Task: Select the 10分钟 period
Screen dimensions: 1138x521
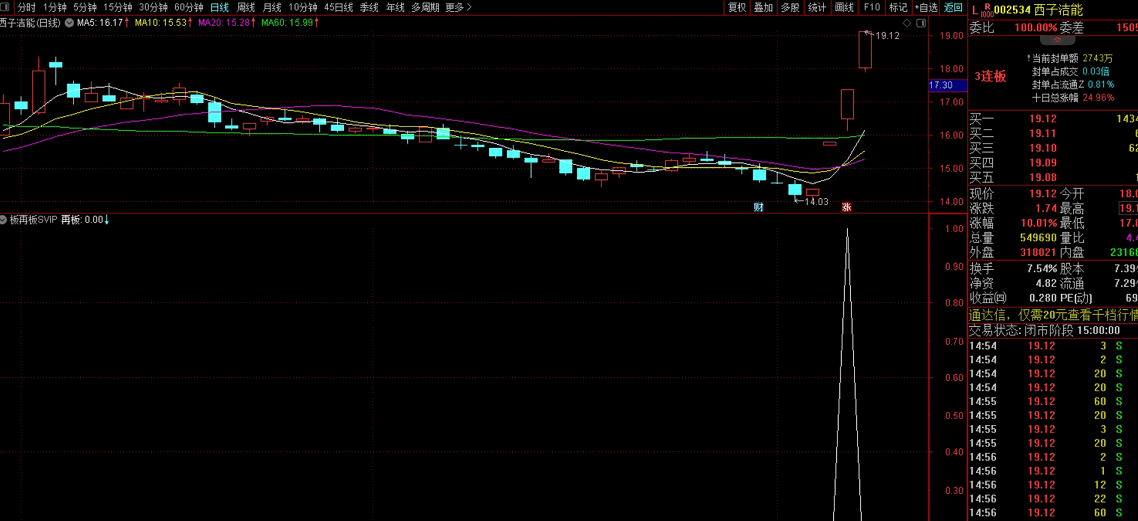Action: (x=303, y=7)
